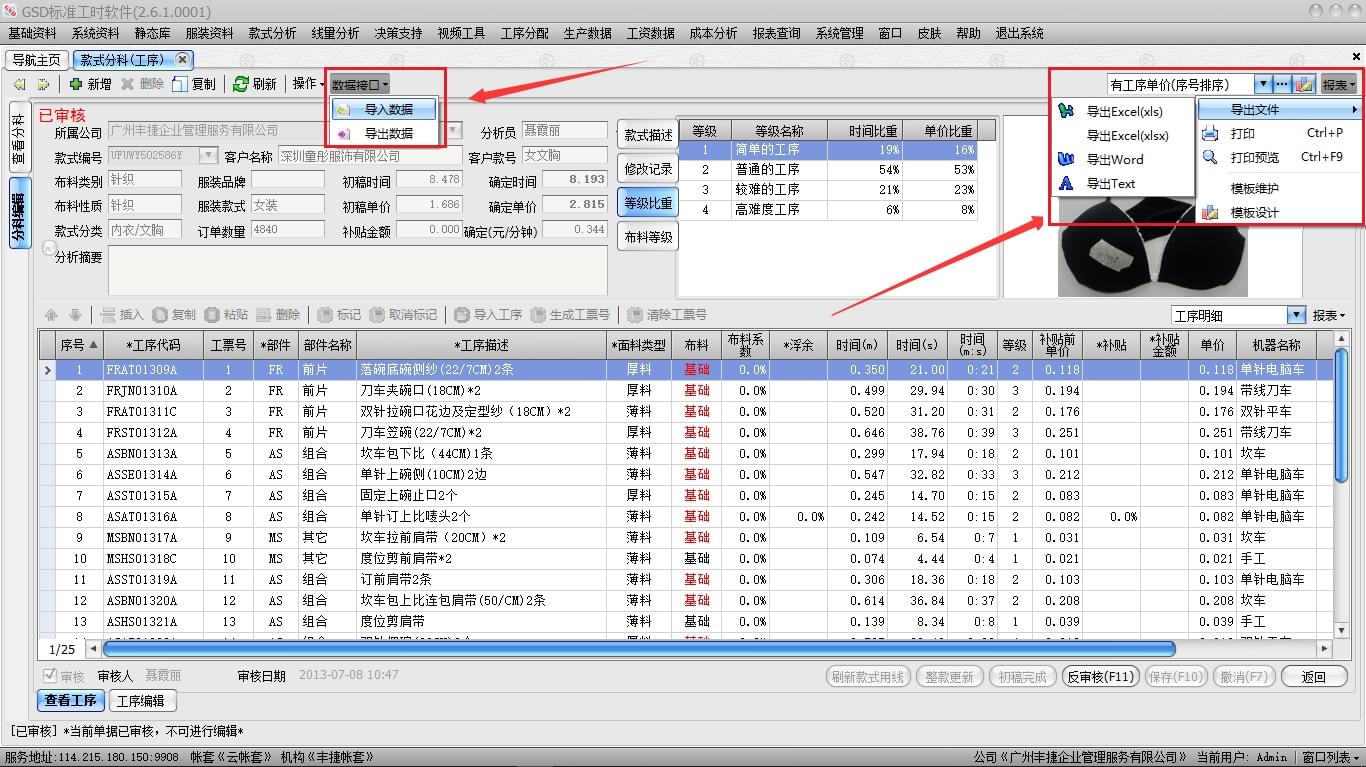Choose 导出Excel(xls) export option
The width and height of the screenshot is (1366, 767).
point(1124,111)
